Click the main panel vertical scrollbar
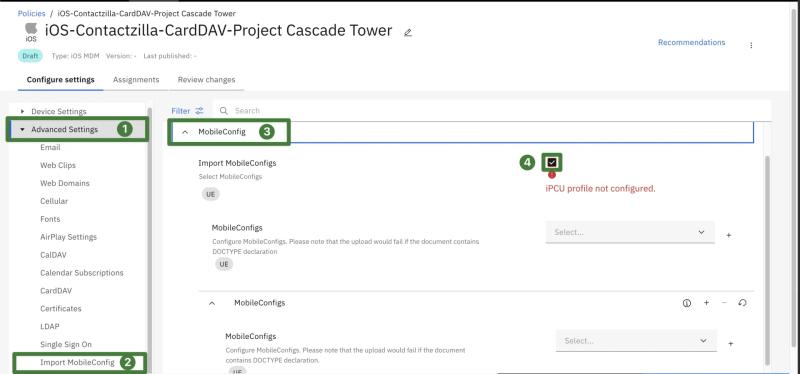The width and height of the screenshot is (800, 374). (767, 260)
